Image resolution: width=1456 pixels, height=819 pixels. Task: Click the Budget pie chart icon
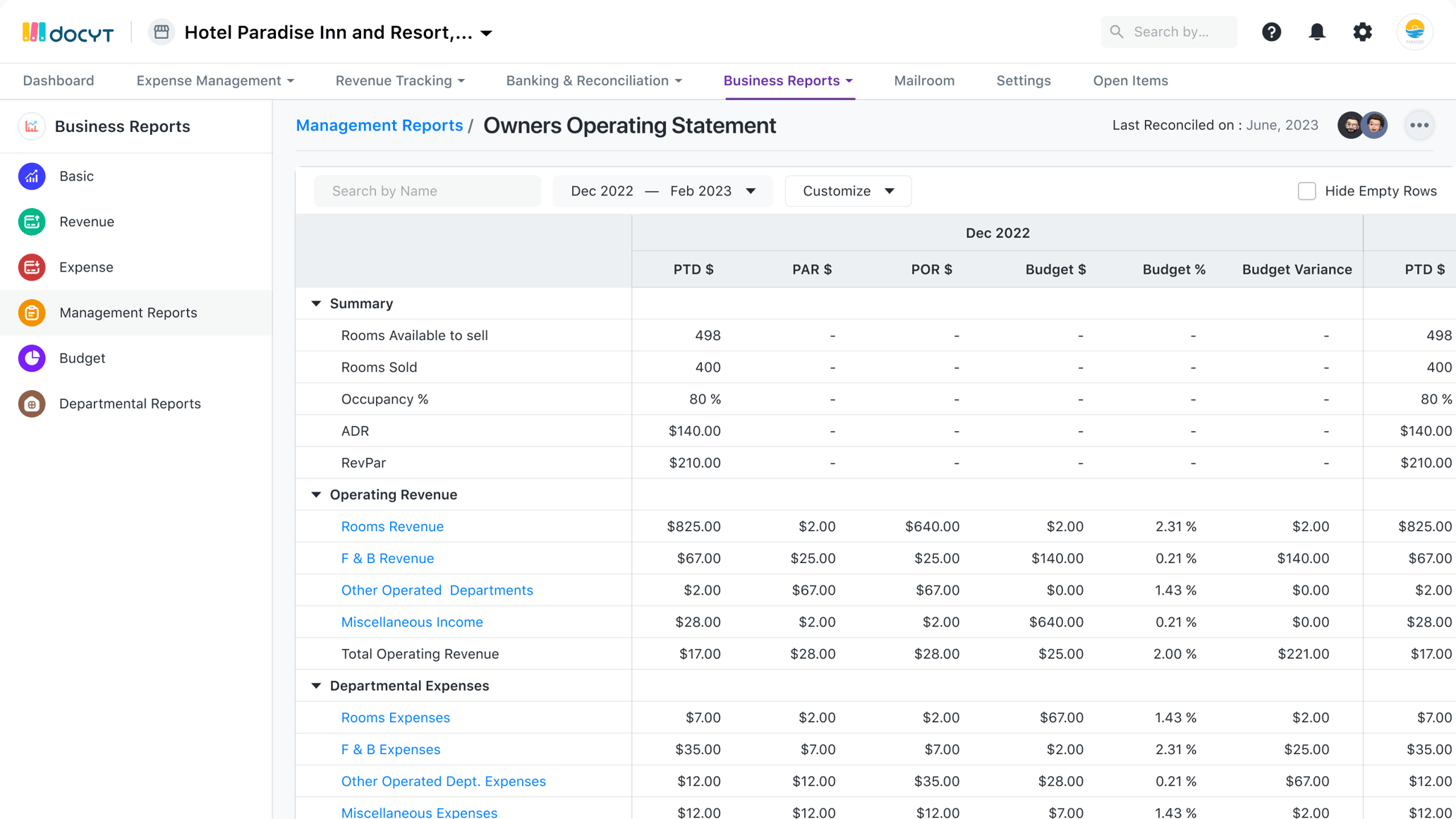32,358
